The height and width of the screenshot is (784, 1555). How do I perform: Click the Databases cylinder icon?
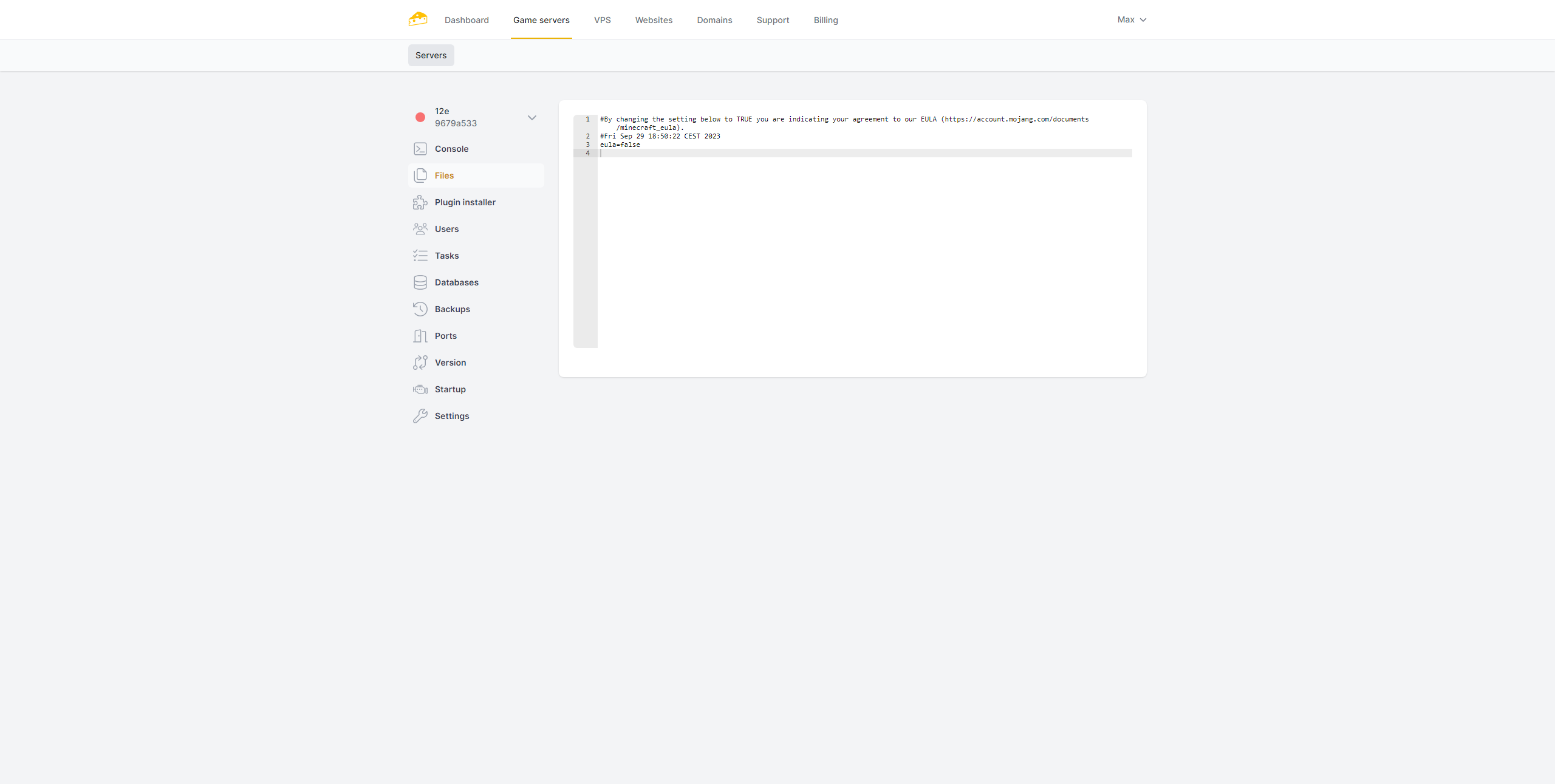(x=420, y=282)
